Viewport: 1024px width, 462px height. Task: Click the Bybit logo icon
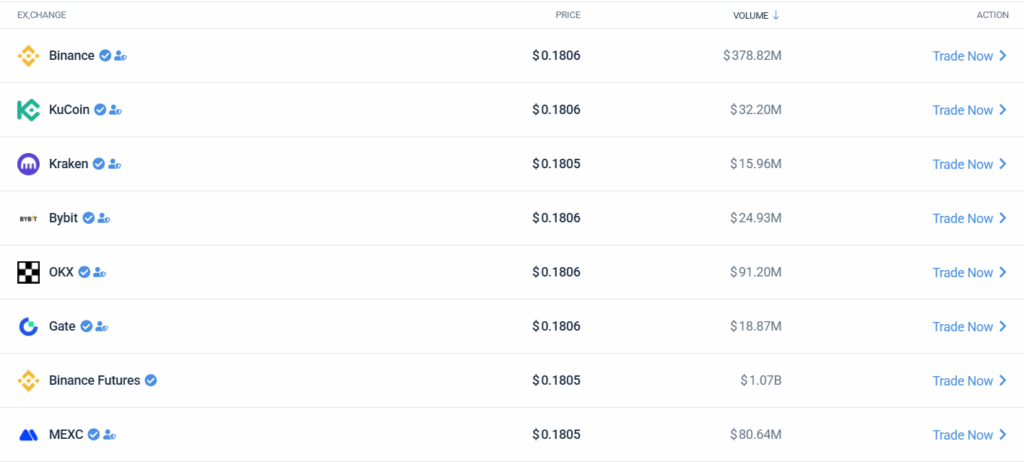[x=28, y=218]
